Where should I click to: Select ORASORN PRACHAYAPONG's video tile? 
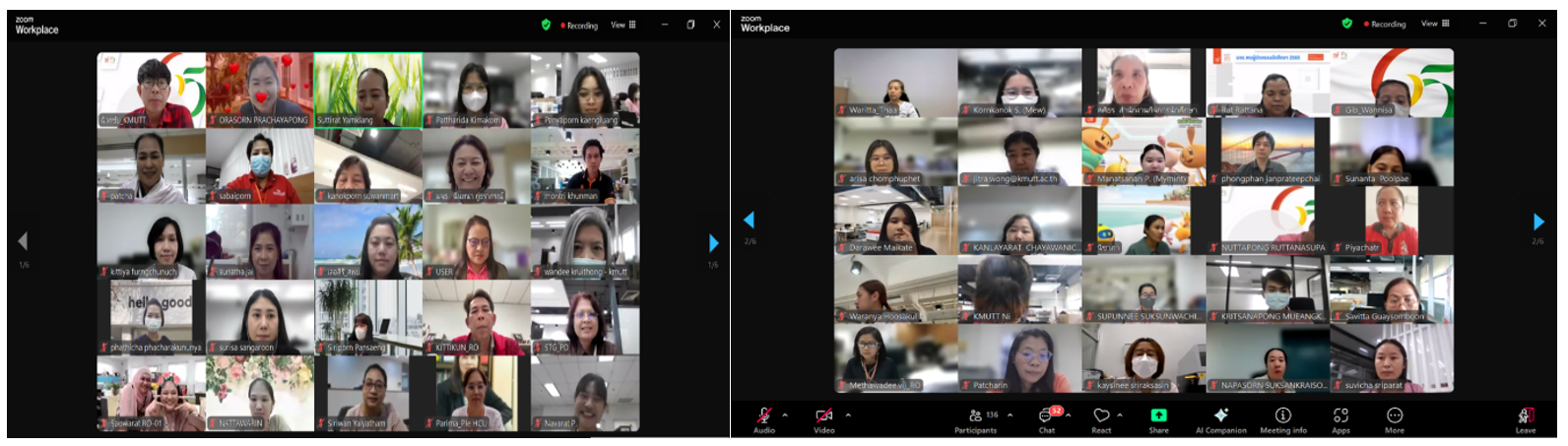point(259,90)
